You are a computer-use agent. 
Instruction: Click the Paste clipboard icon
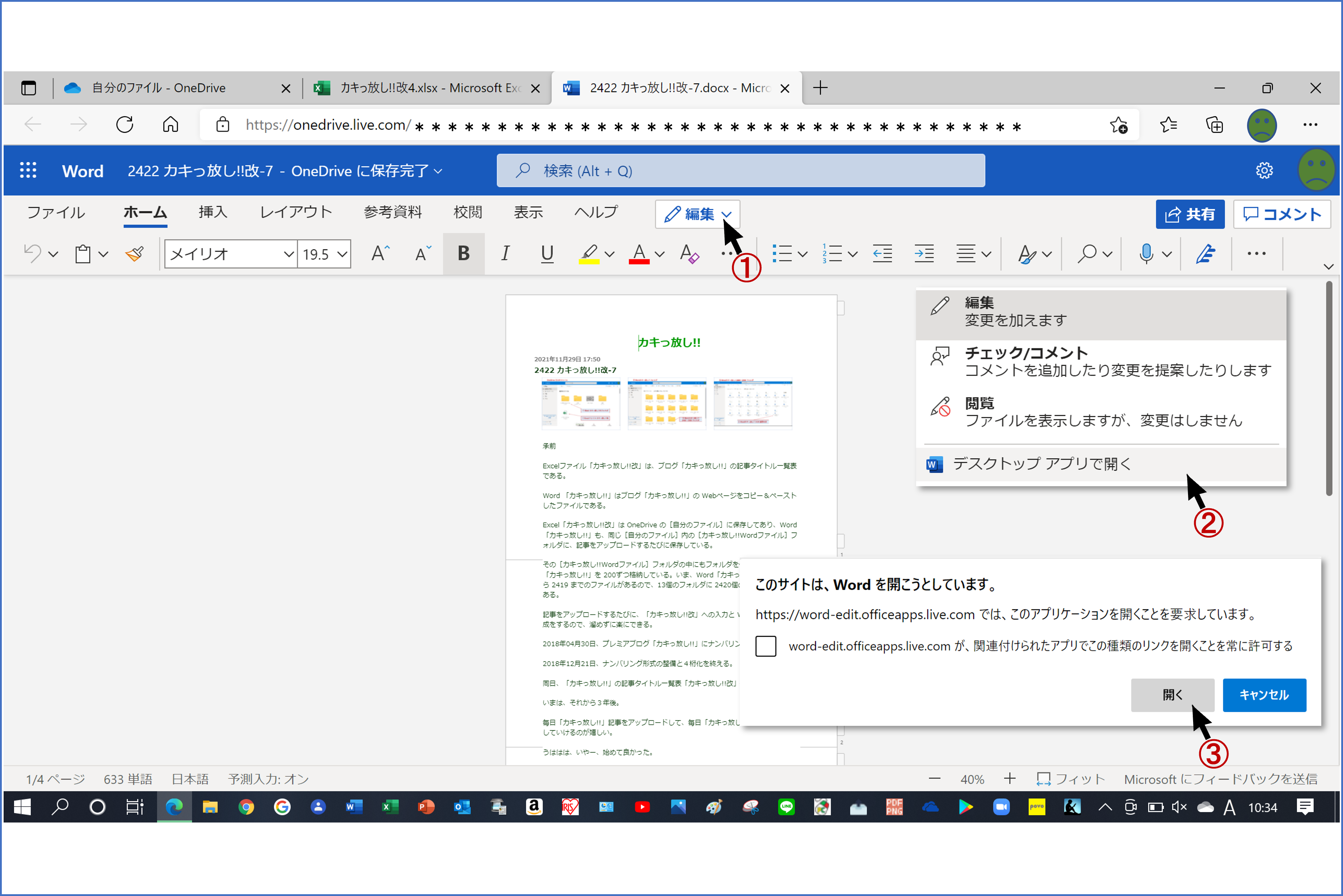tap(83, 253)
